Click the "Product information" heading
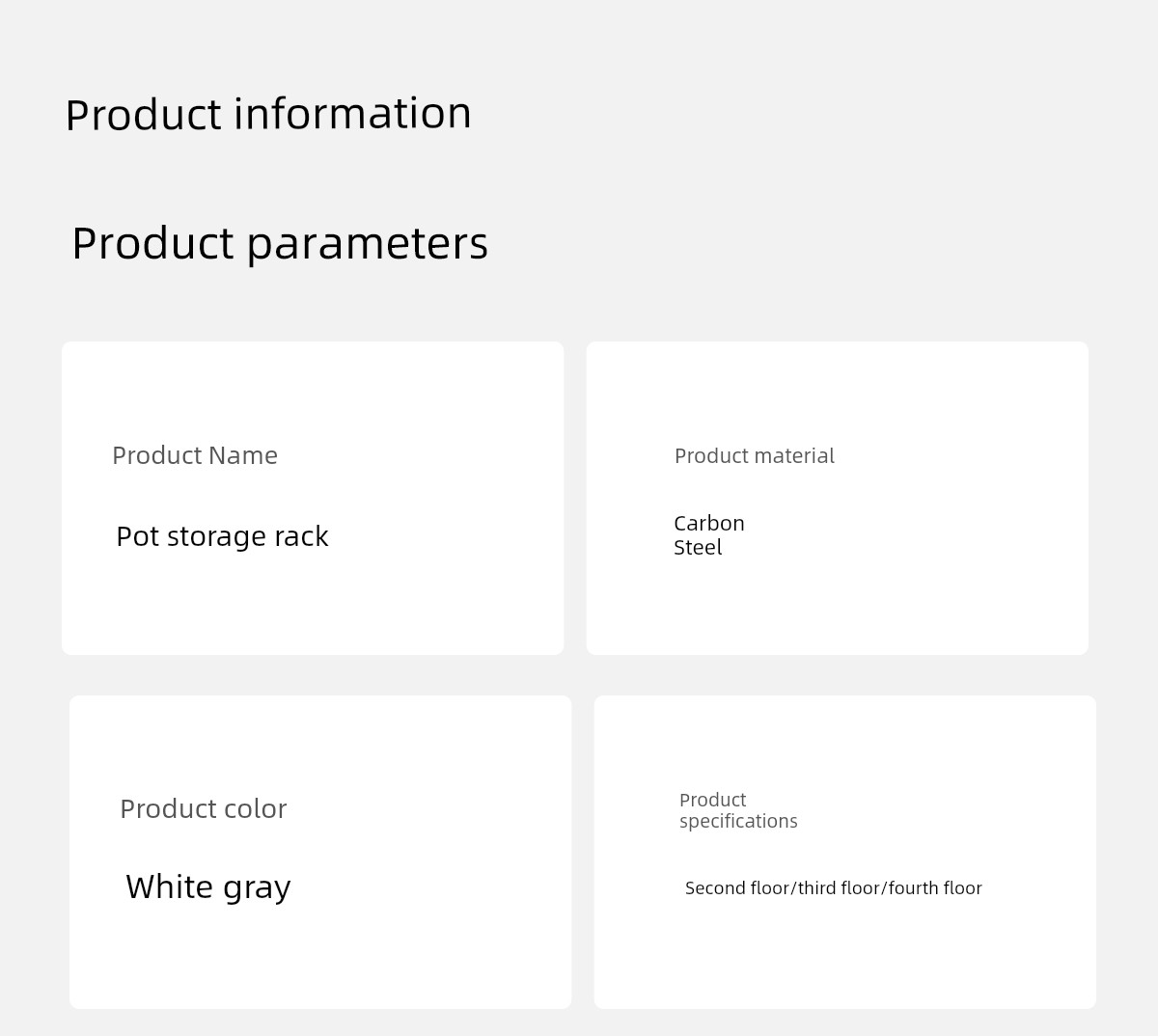The height and width of the screenshot is (1036, 1158). click(x=268, y=114)
